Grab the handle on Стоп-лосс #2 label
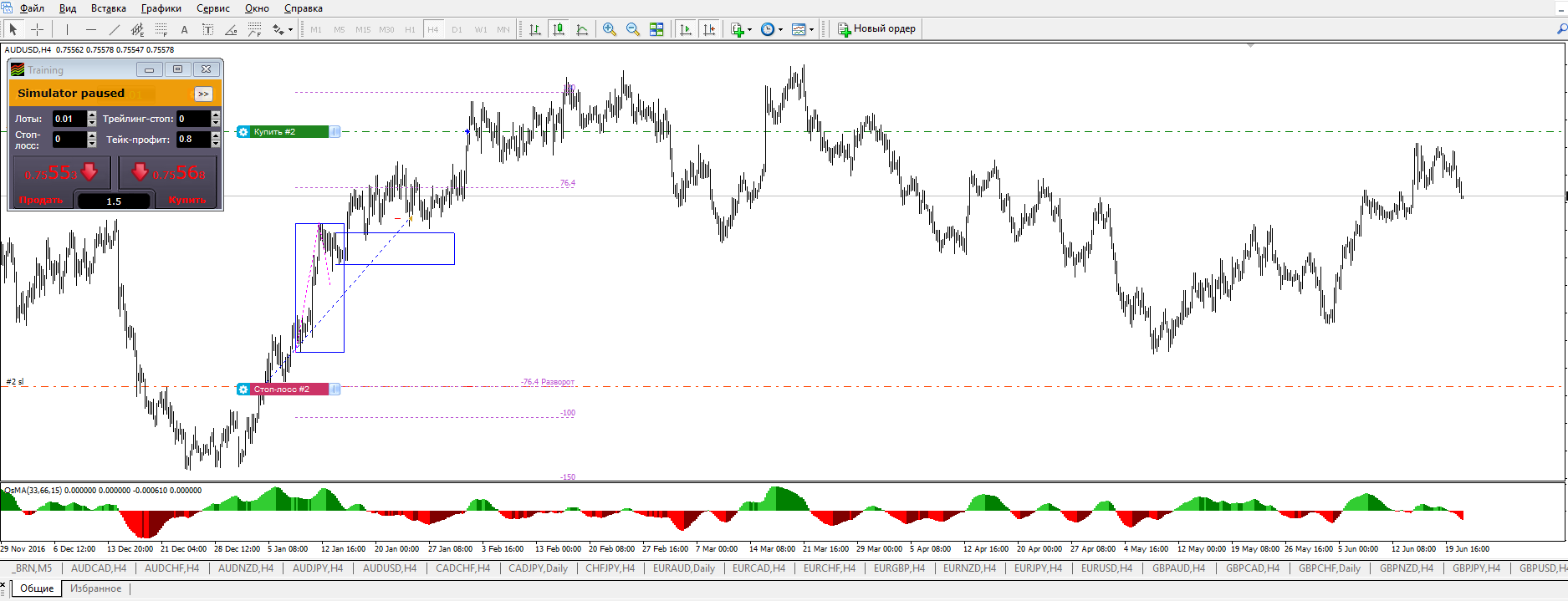Image resolution: width=1568 pixels, height=601 pixels. point(335,390)
